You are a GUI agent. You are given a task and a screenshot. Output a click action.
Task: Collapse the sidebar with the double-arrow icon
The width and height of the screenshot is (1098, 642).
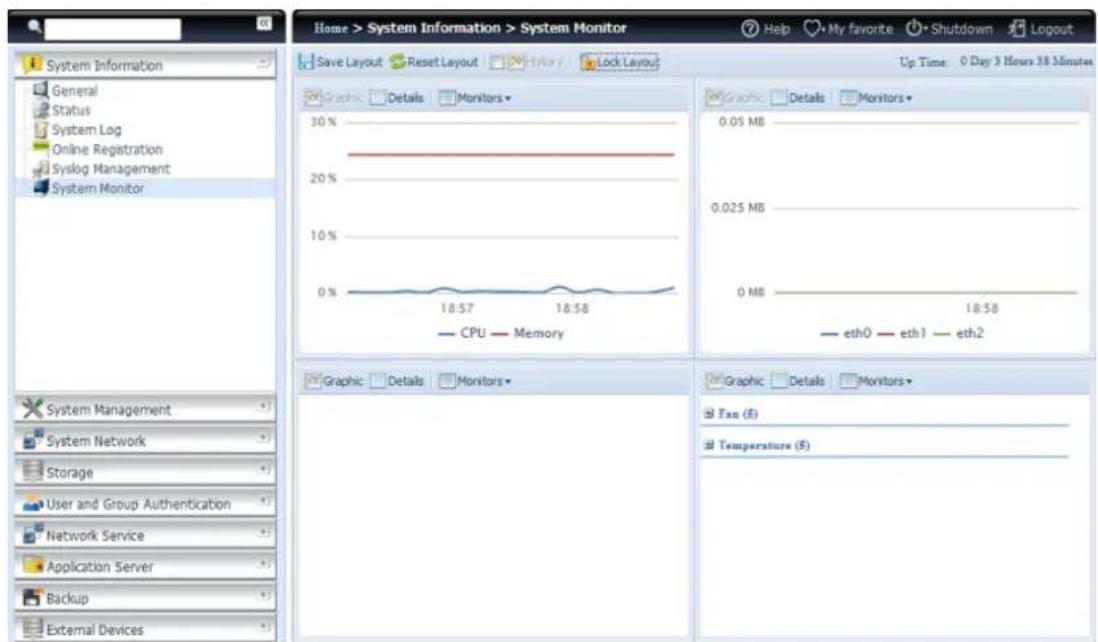[x=264, y=24]
